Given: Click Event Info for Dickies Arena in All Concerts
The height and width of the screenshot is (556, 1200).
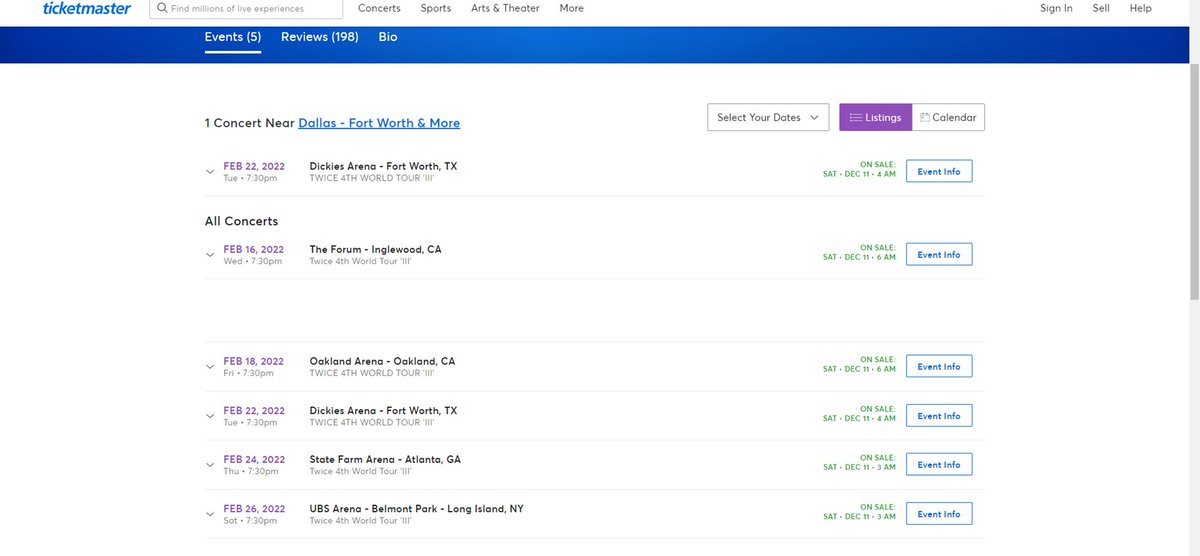Looking at the screenshot, I should [x=939, y=415].
